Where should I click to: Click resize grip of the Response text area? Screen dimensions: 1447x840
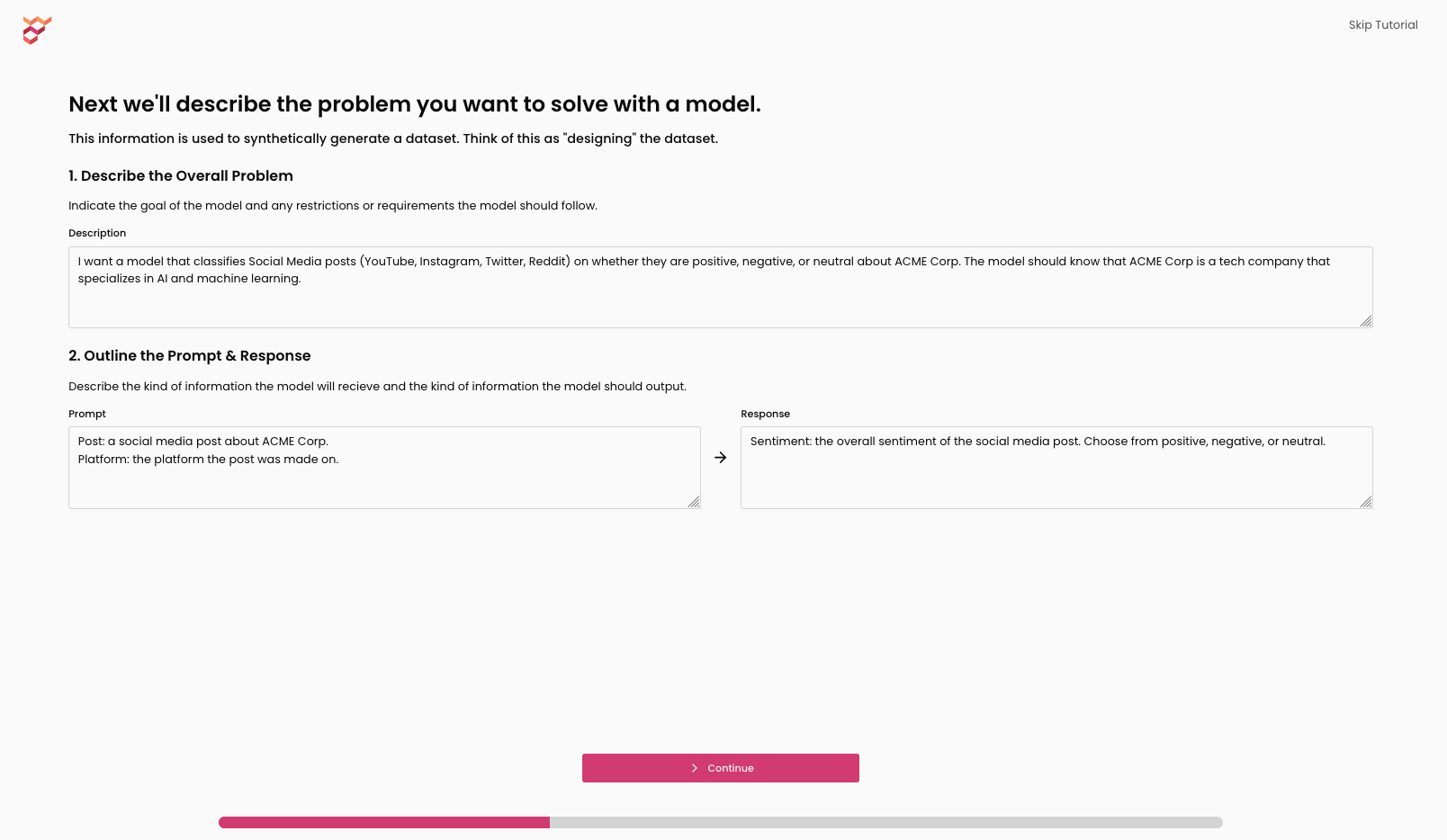(1366, 502)
